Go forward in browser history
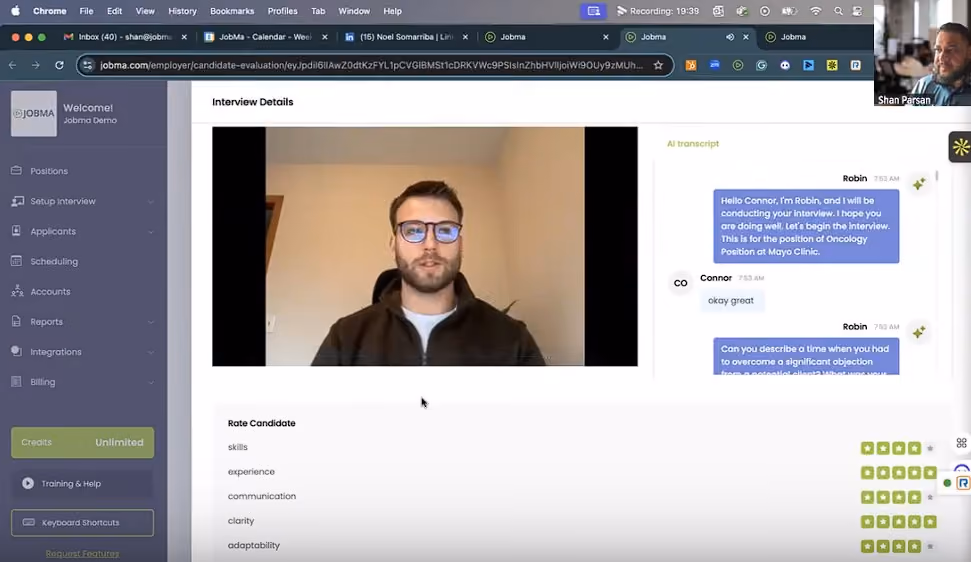Image resolution: width=971 pixels, height=562 pixels. click(35, 65)
